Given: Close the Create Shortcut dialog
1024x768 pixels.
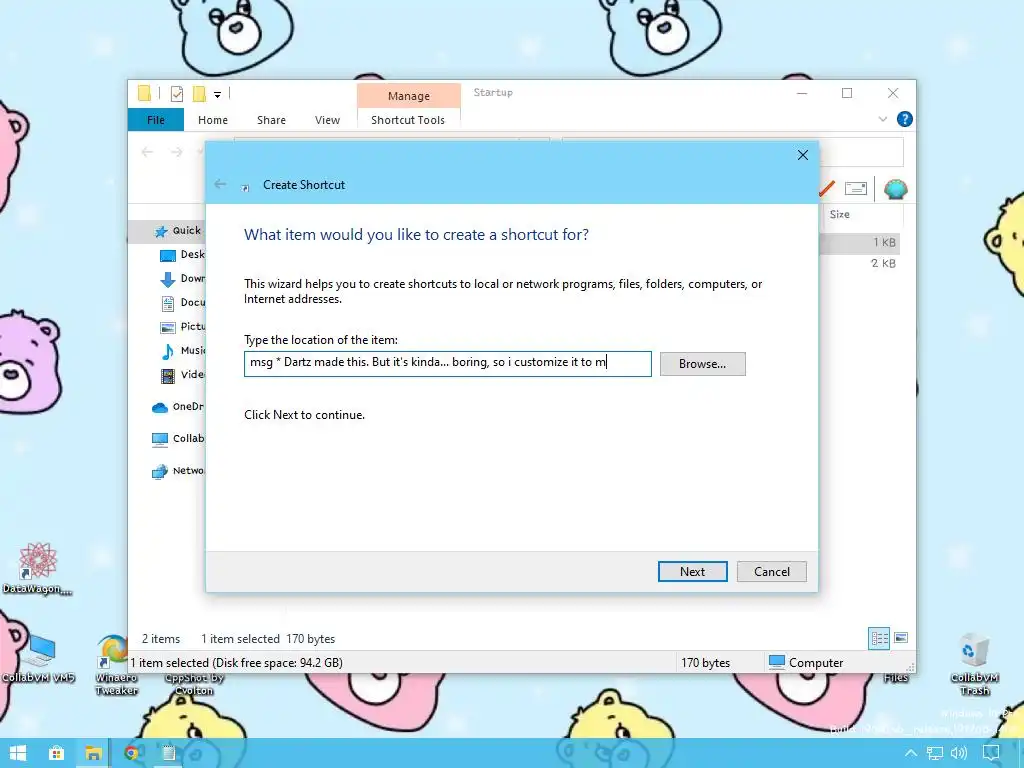Looking at the screenshot, I should click(x=803, y=155).
